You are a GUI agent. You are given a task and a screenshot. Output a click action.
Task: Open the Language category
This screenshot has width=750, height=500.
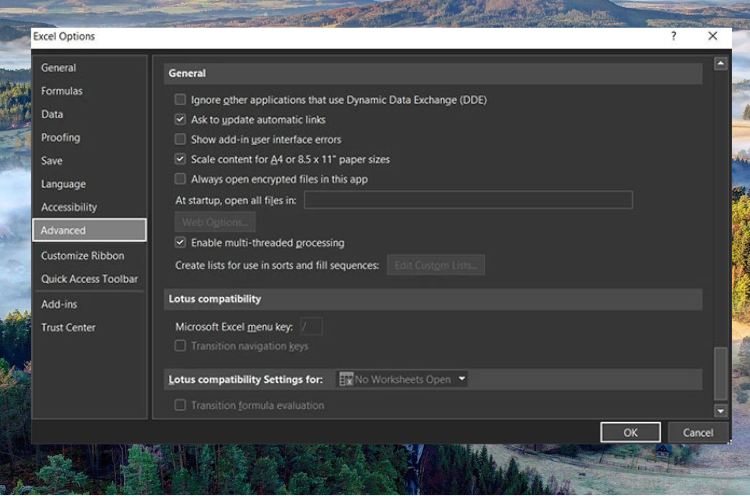tap(63, 184)
